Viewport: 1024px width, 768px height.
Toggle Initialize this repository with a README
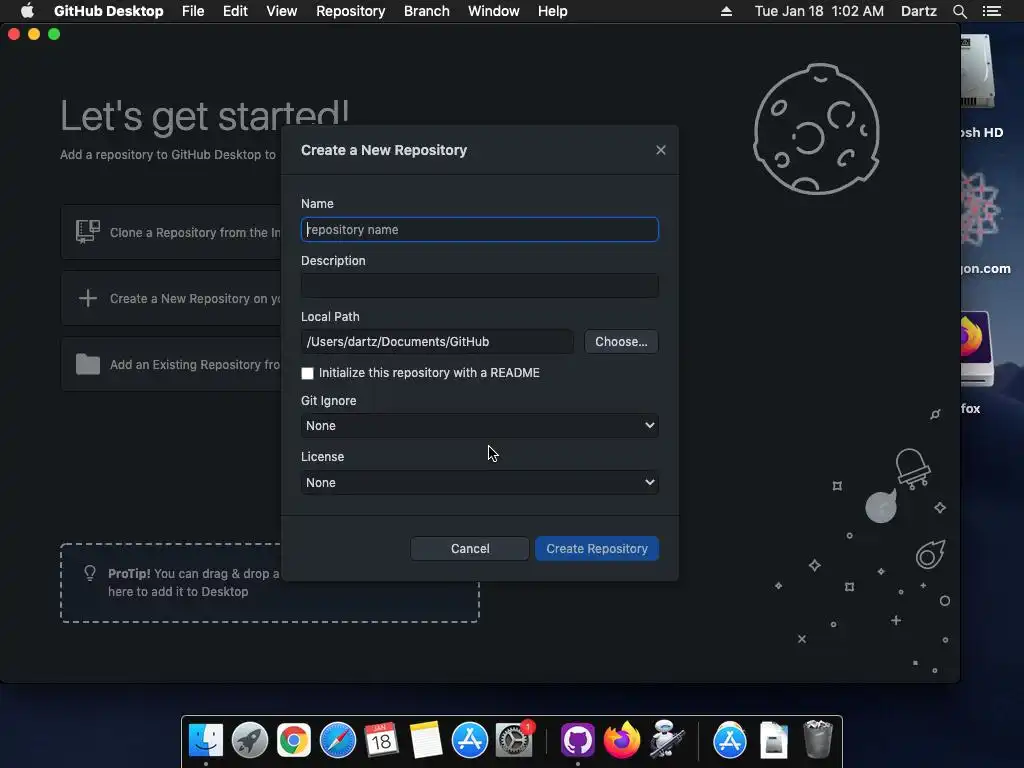click(x=307, y=373)
